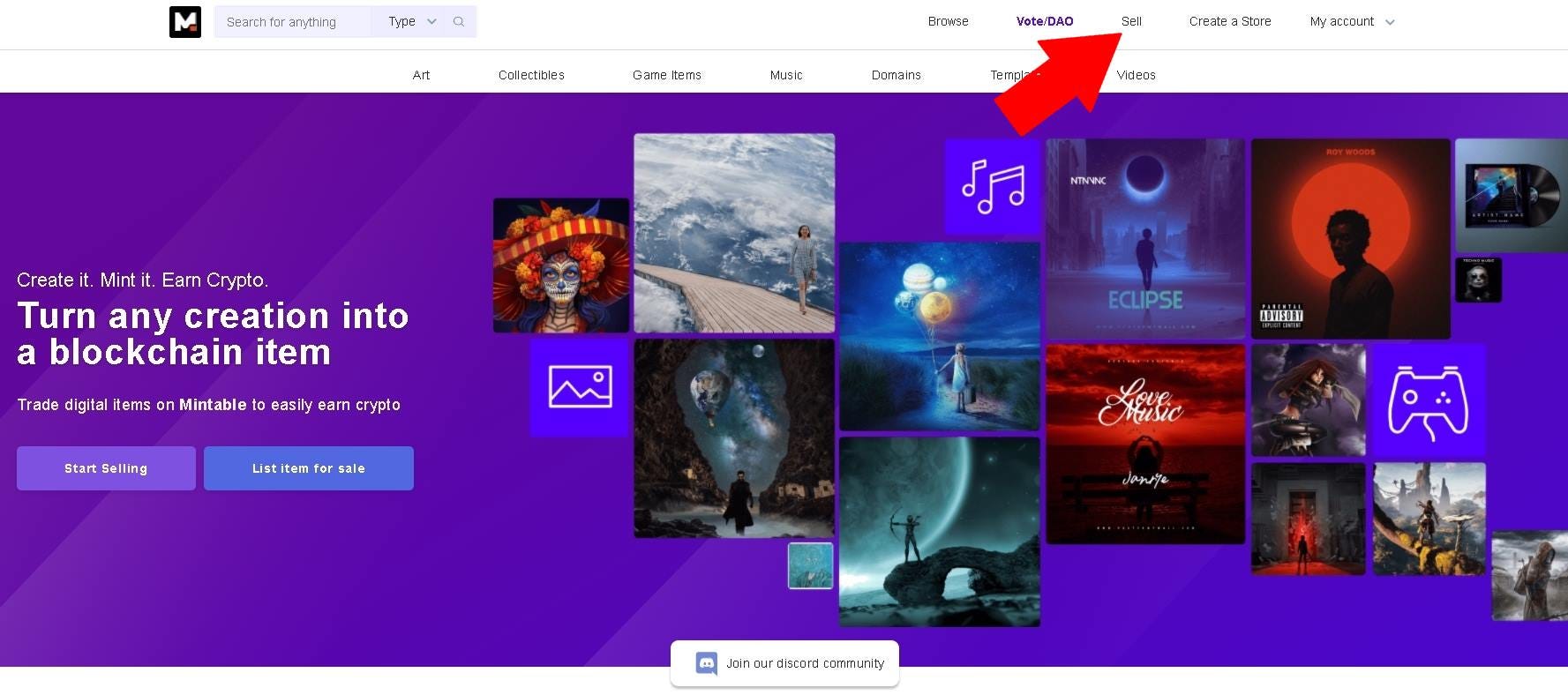
Task: Open the Browse menu item
Action: click(x=949, y=21)
